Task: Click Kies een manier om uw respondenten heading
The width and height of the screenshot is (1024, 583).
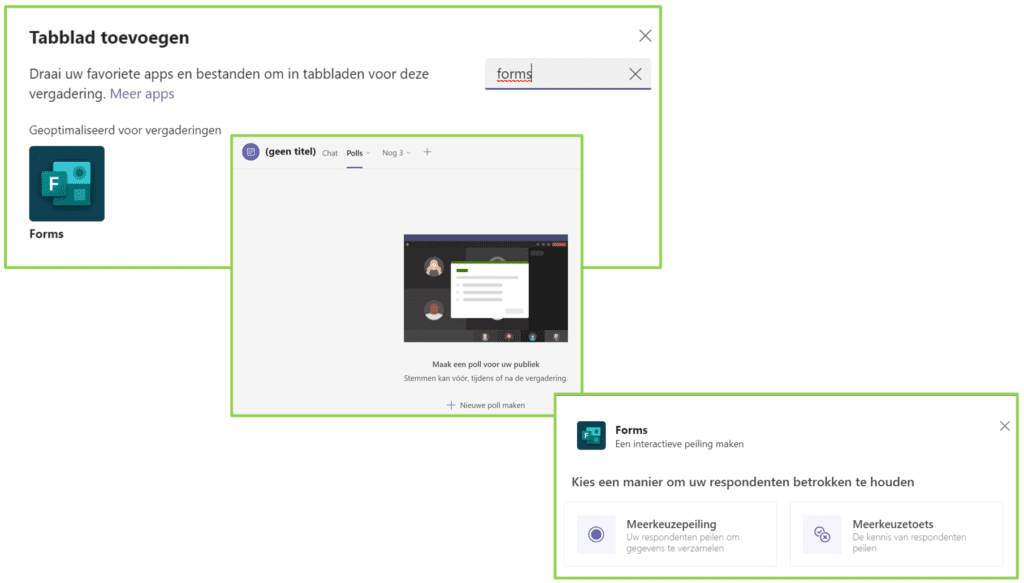Action: click(743, 482)
